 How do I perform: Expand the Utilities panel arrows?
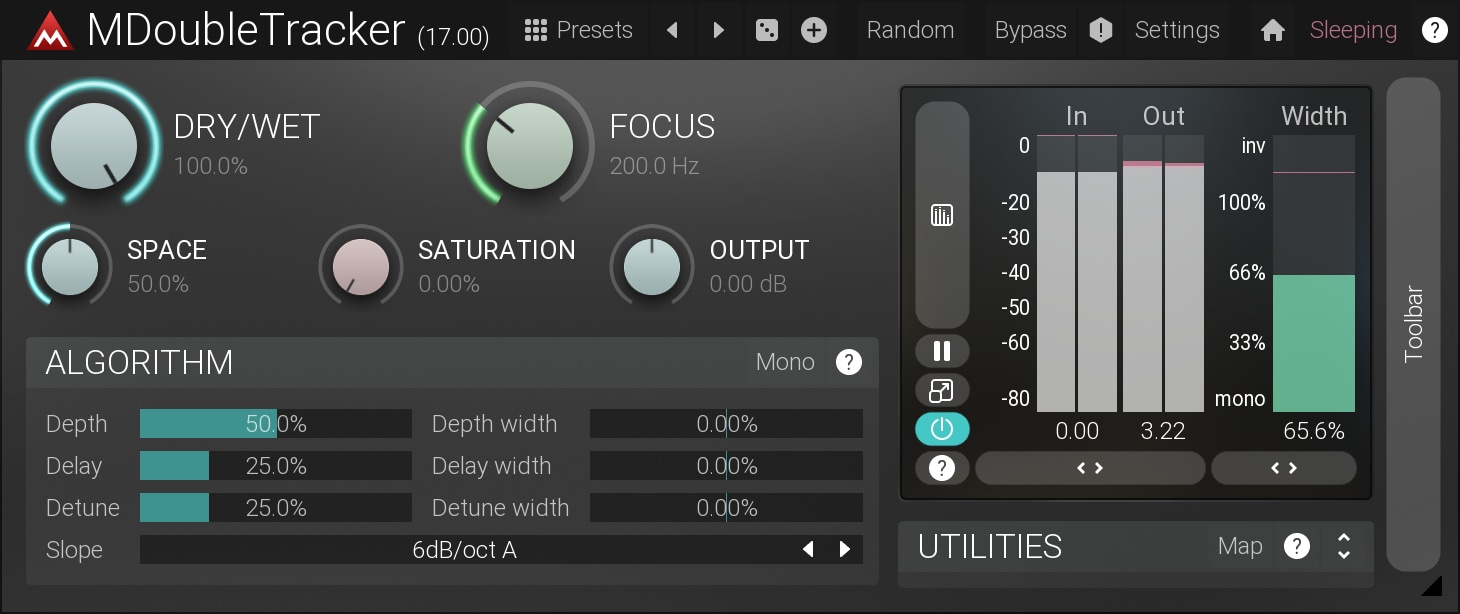coord(1344,546)
